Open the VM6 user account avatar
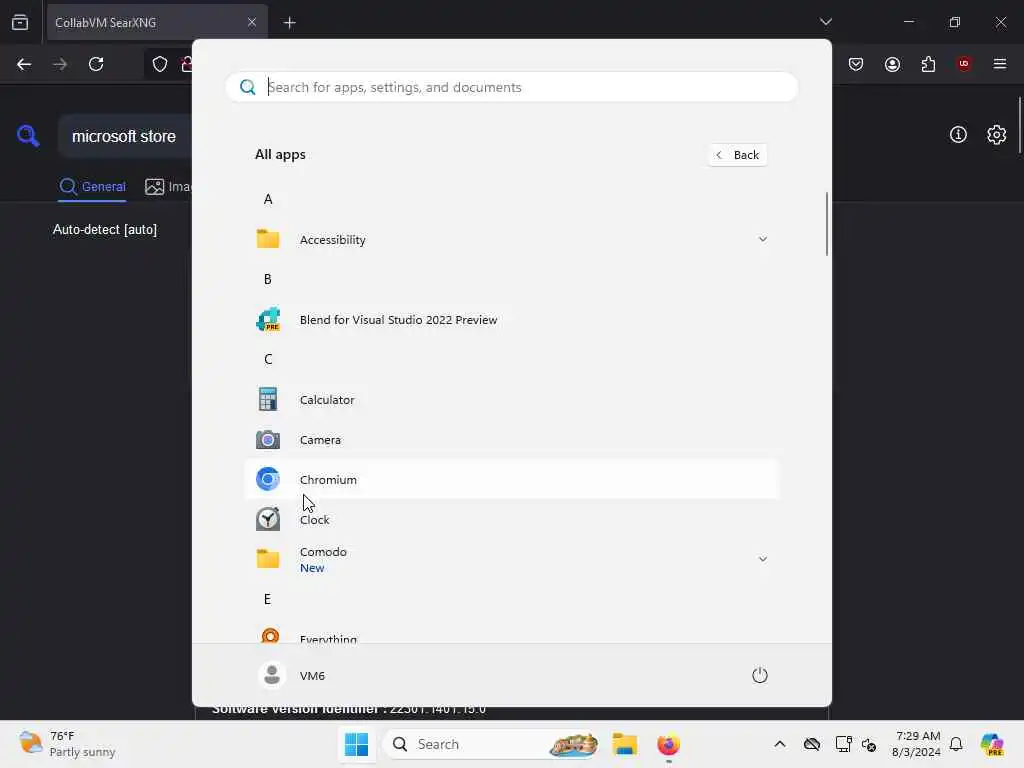 point(272,675)
